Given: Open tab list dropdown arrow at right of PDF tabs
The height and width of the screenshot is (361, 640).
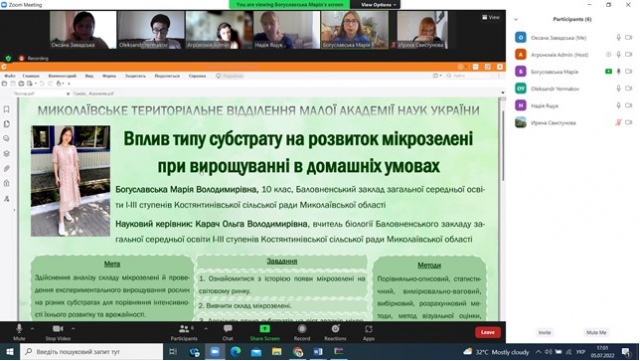Looking at the screenshot, I should 502,93.
